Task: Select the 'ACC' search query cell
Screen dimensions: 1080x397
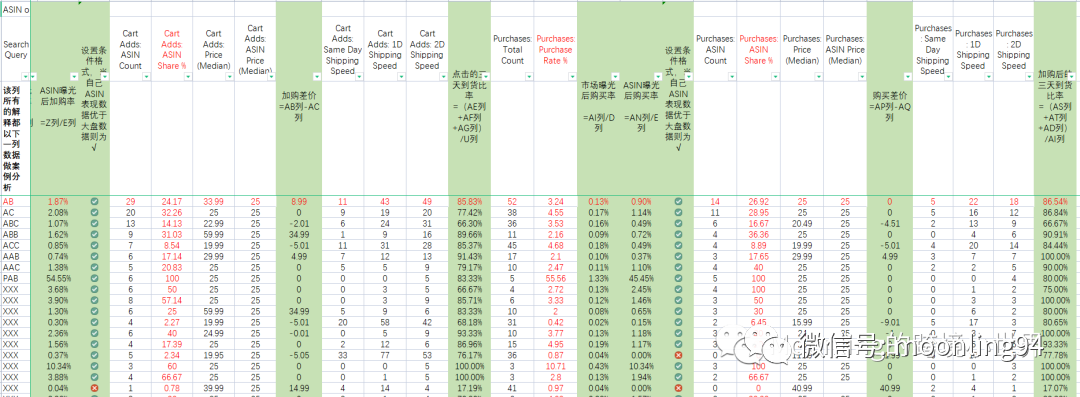Action: pyautogui.click(x=17, y=245)
